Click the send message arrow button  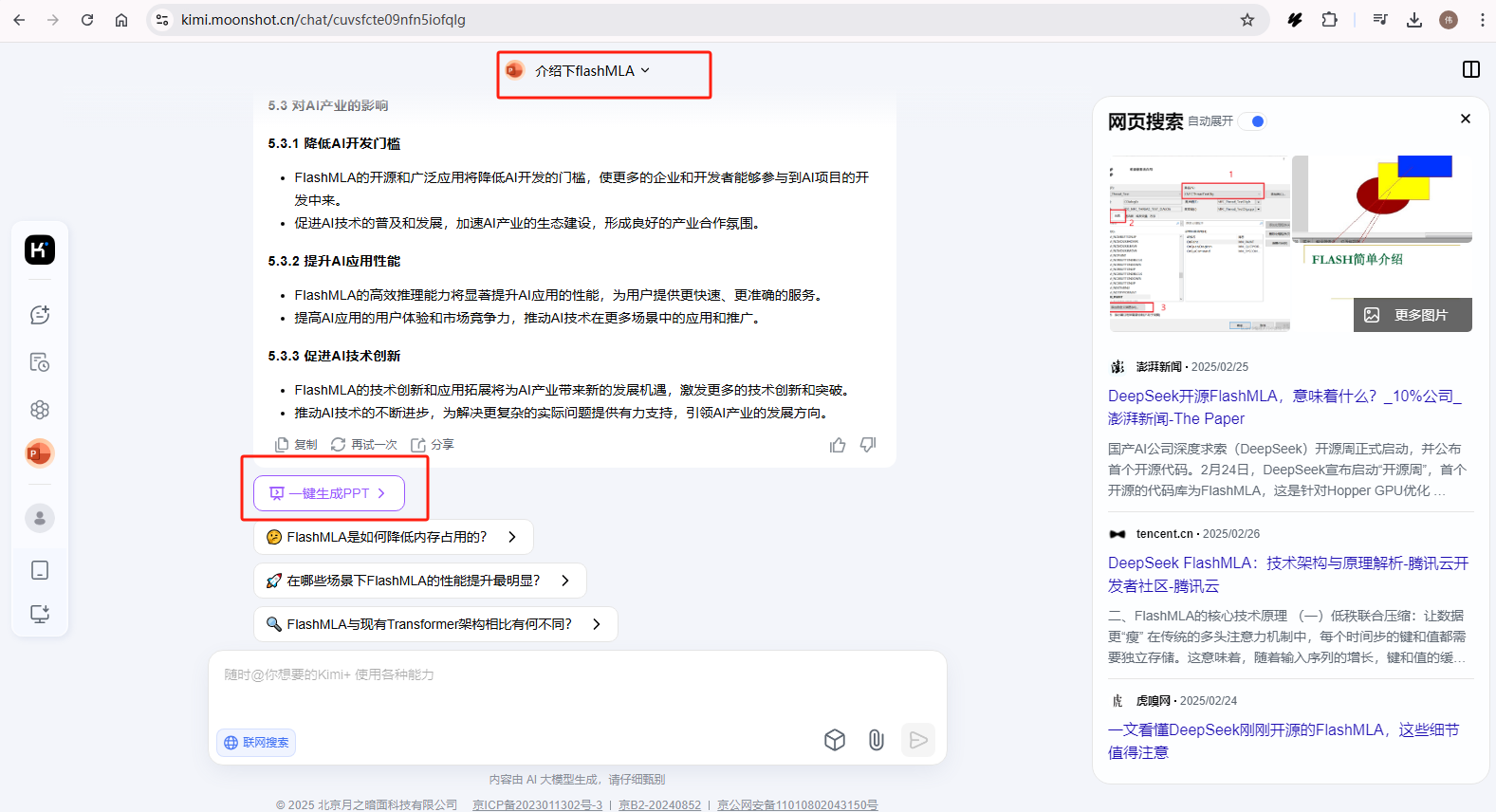(x=918, y=740)
